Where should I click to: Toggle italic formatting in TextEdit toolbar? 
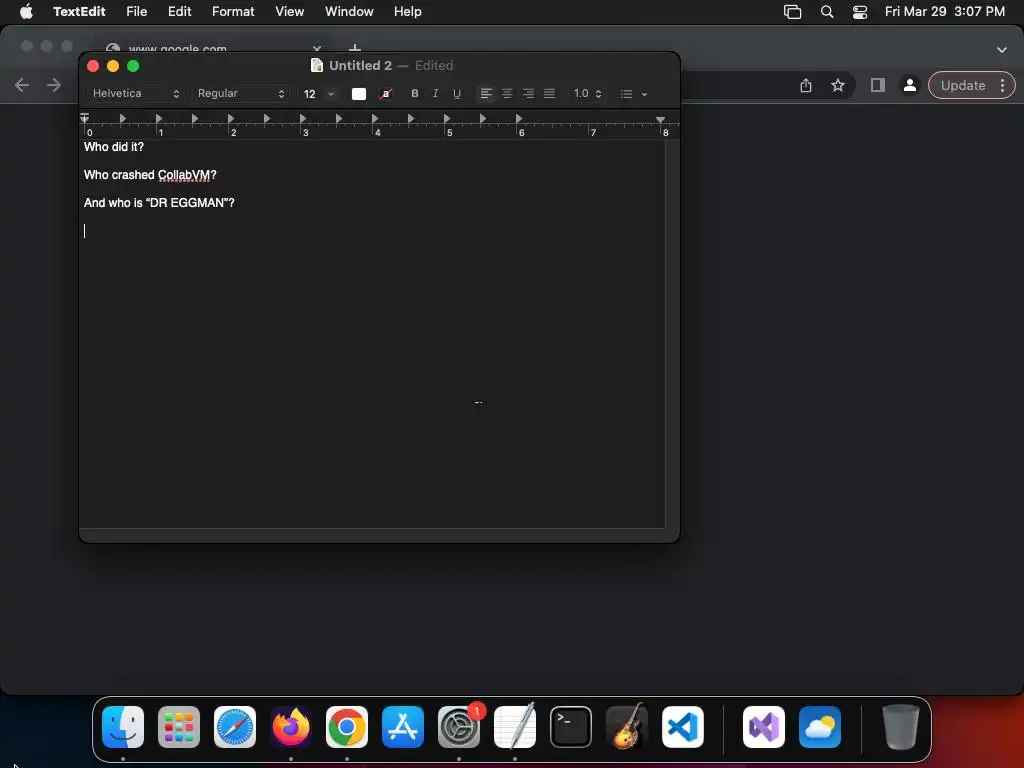click(x=436, y=93)
